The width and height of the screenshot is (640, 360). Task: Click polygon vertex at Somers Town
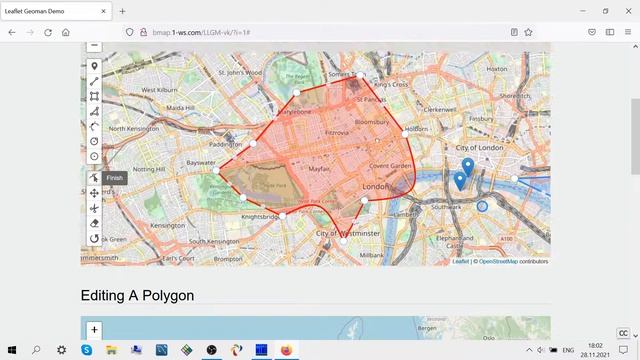pyautogui.click(x=360, y=75)
